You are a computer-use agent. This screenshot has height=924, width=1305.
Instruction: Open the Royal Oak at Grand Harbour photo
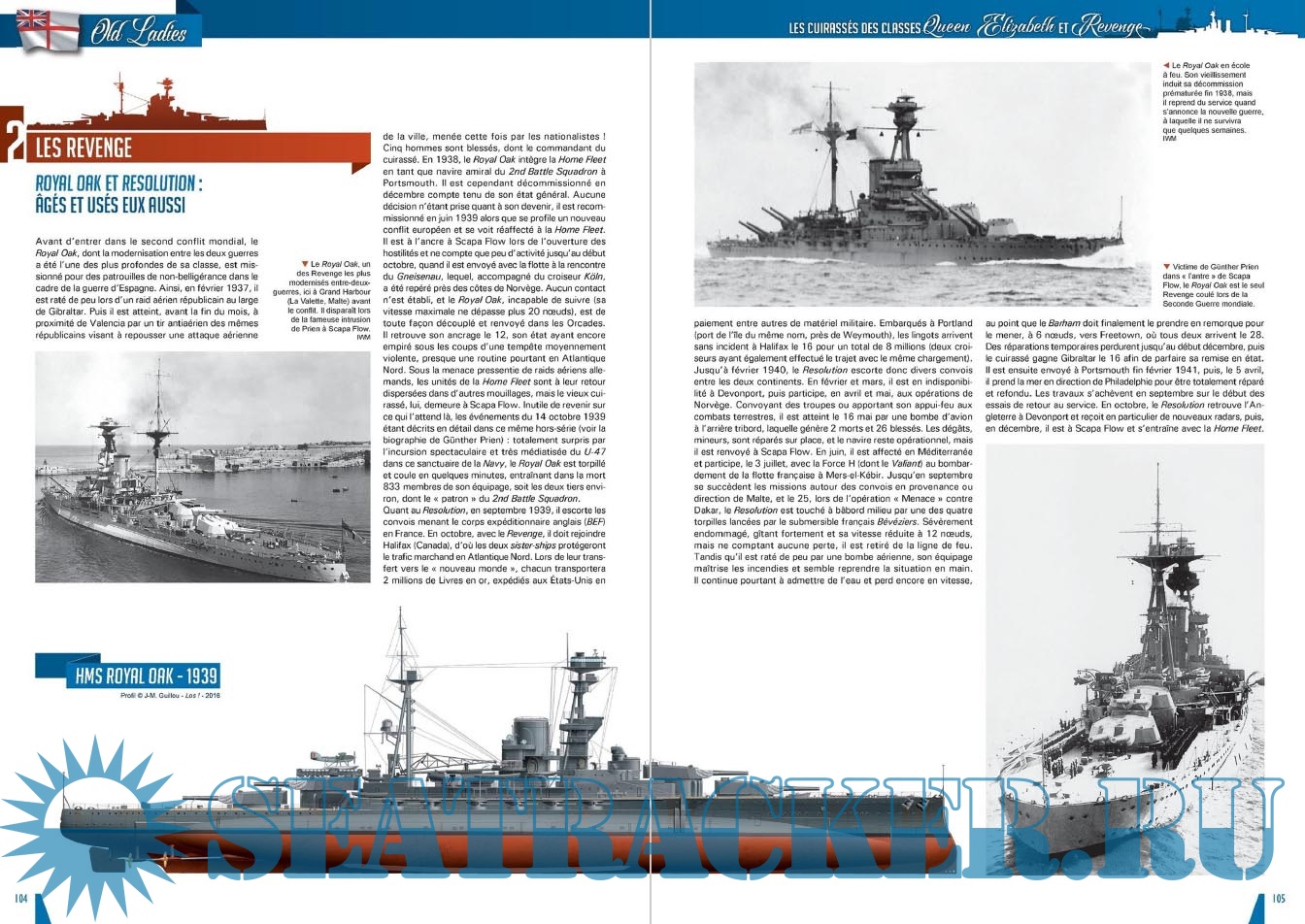click(x=202, y=467)
